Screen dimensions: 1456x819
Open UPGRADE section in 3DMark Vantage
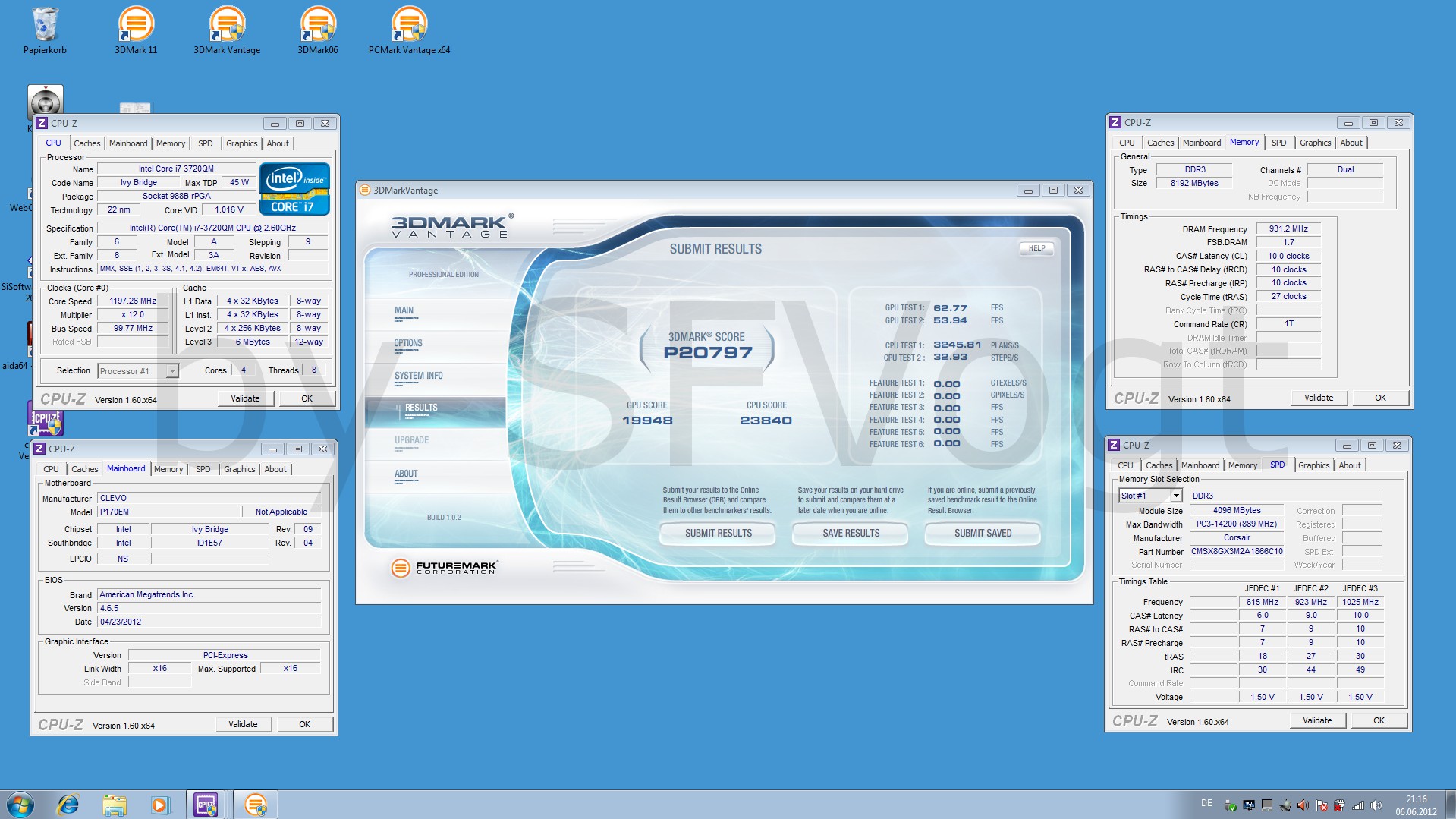tap(412, 440)
